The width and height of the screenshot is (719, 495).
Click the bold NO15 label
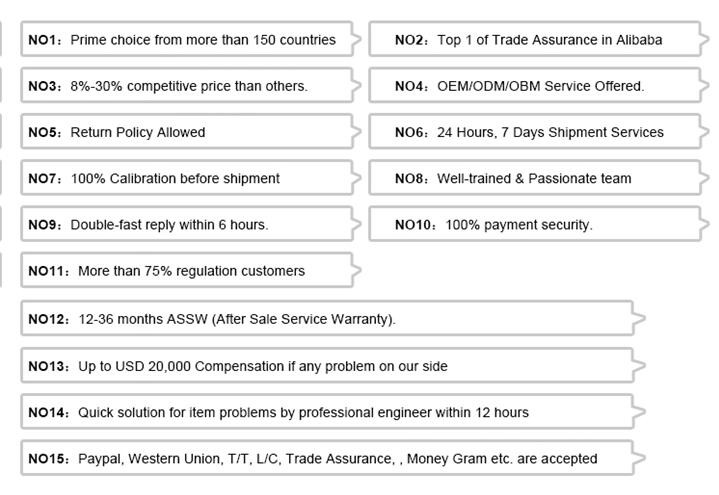tap(48, 458)
